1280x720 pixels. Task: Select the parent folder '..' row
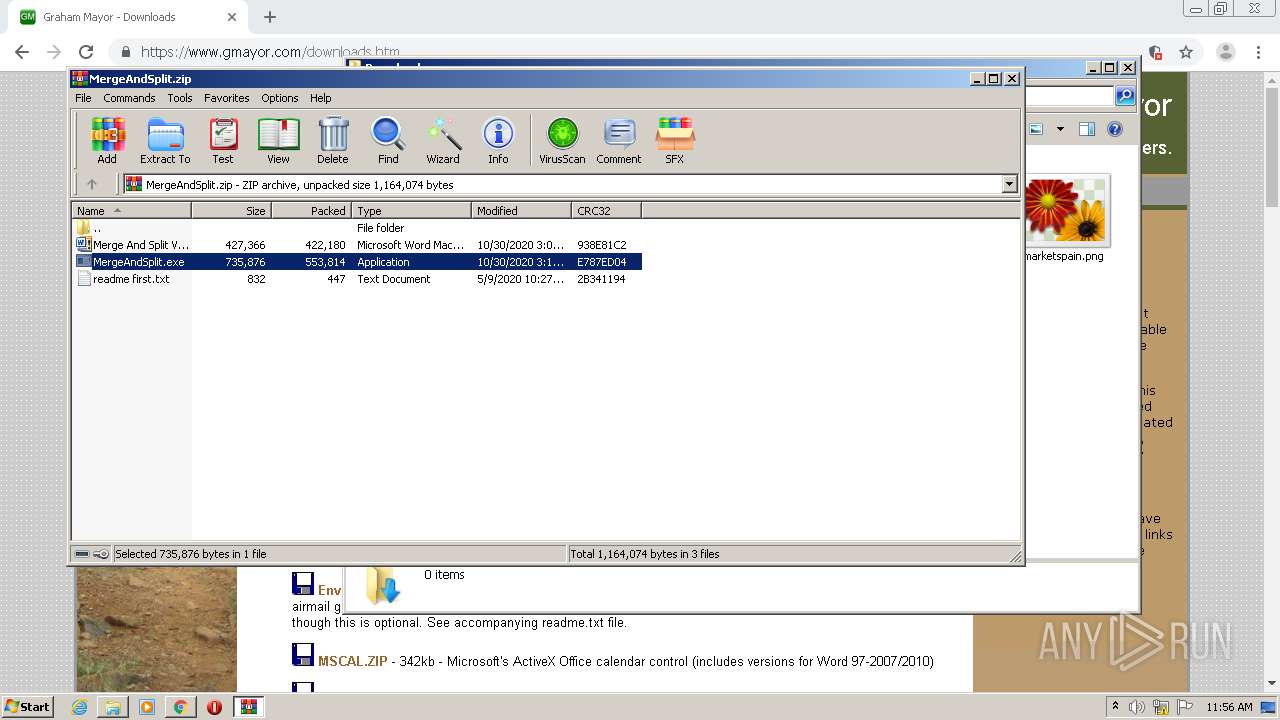(x=357, y=228)
